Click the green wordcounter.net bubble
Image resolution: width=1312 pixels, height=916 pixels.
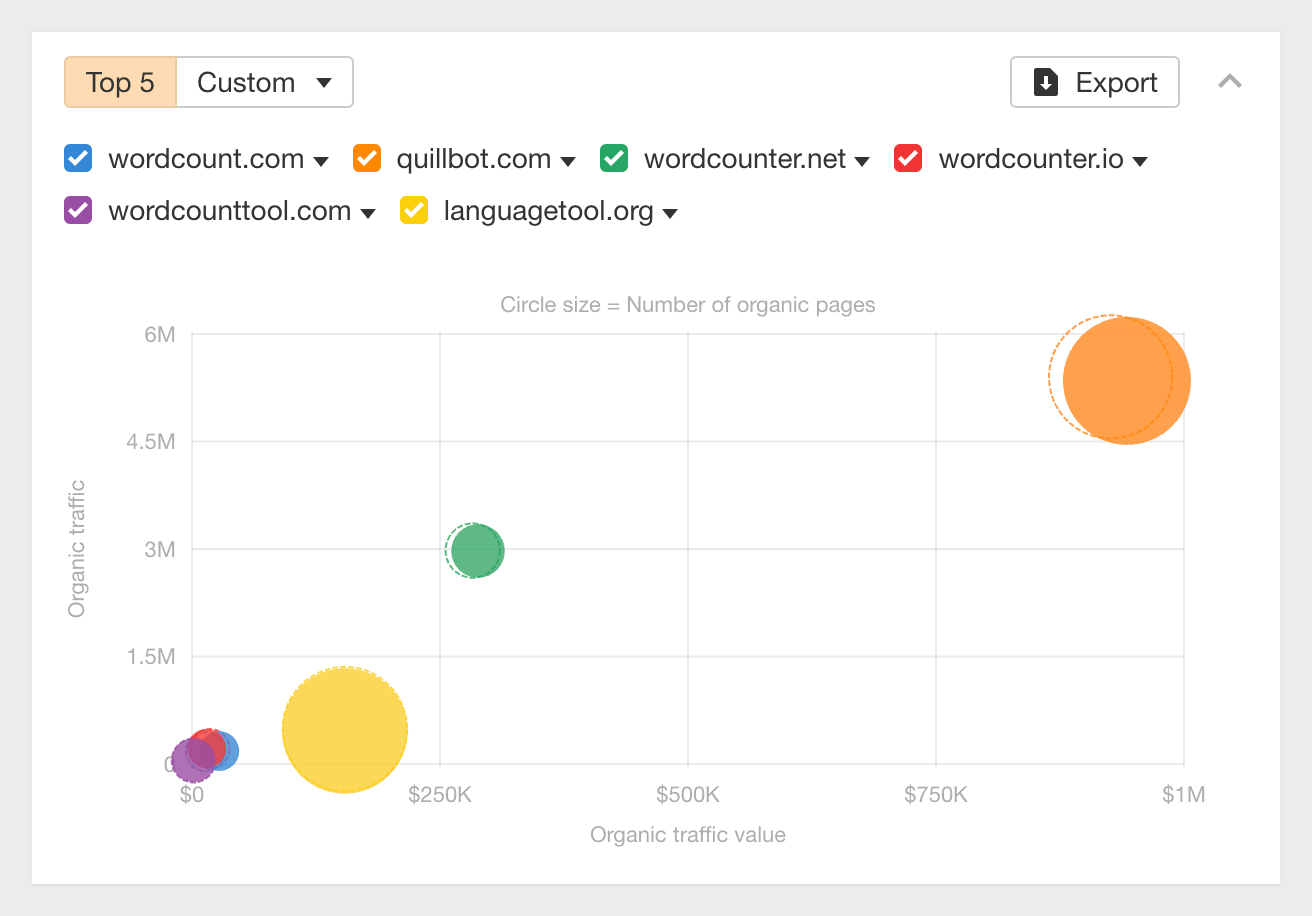[475, 550]
